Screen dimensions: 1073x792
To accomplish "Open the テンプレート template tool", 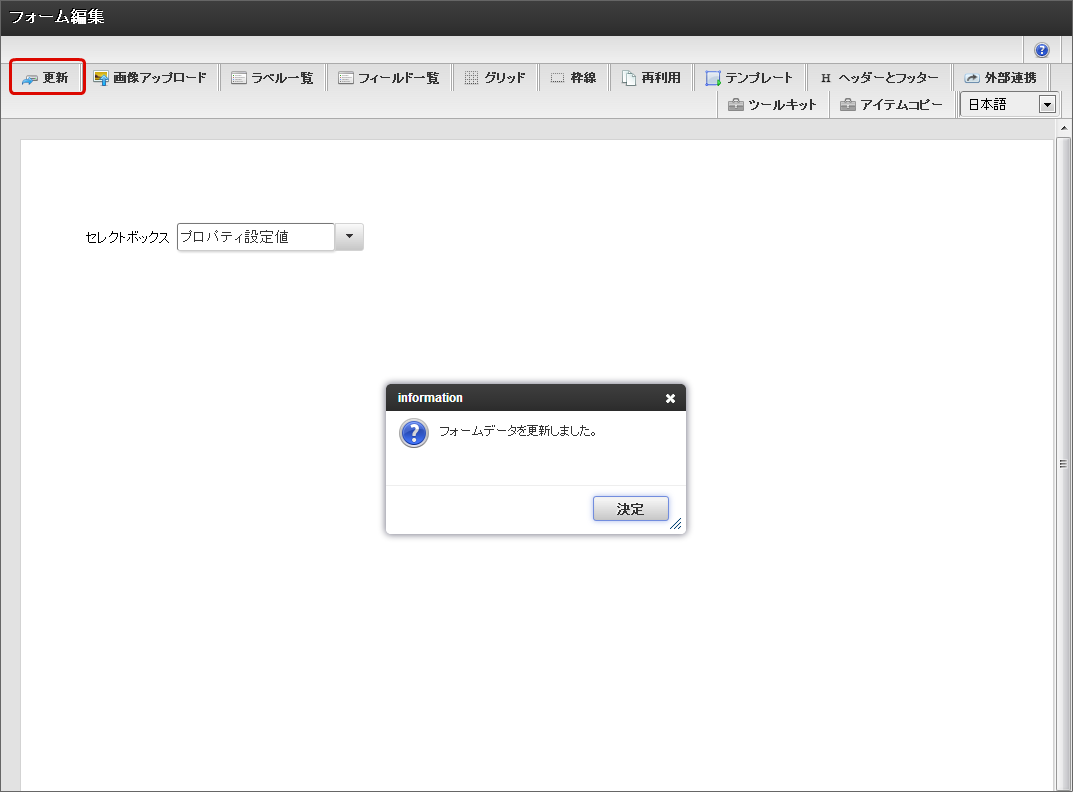I will 749,77.
